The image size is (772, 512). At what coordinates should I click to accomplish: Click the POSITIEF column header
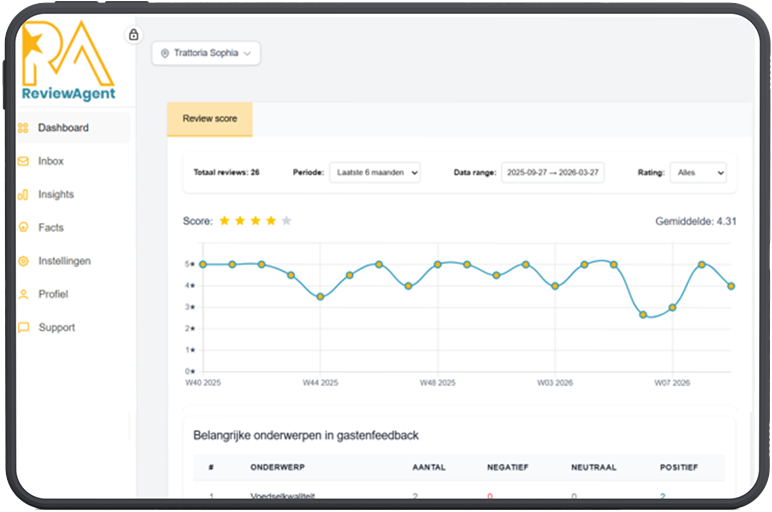coord(679,467)
